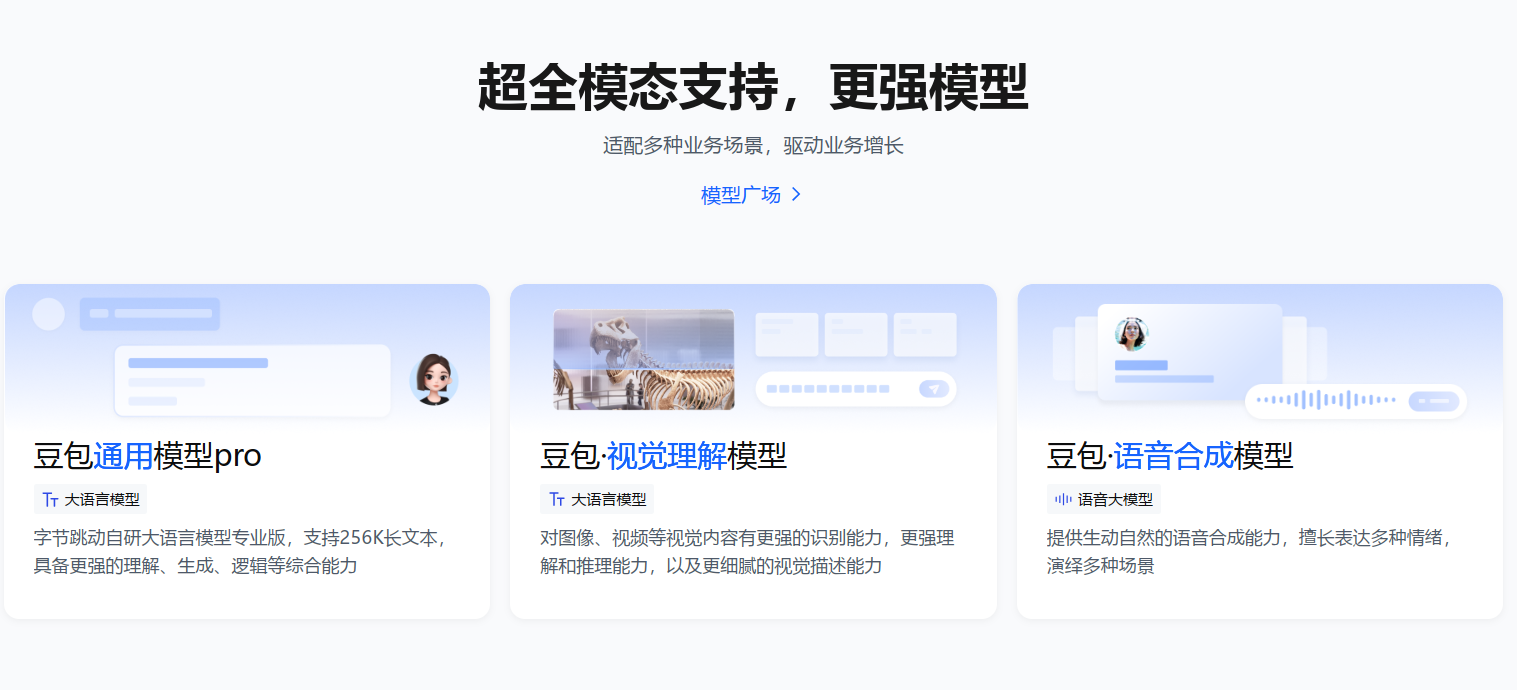Screen dimensions: 1517x690
Task: Click the text icon under 豆包·视觉理解模型
Action: (x=557, y=500)
